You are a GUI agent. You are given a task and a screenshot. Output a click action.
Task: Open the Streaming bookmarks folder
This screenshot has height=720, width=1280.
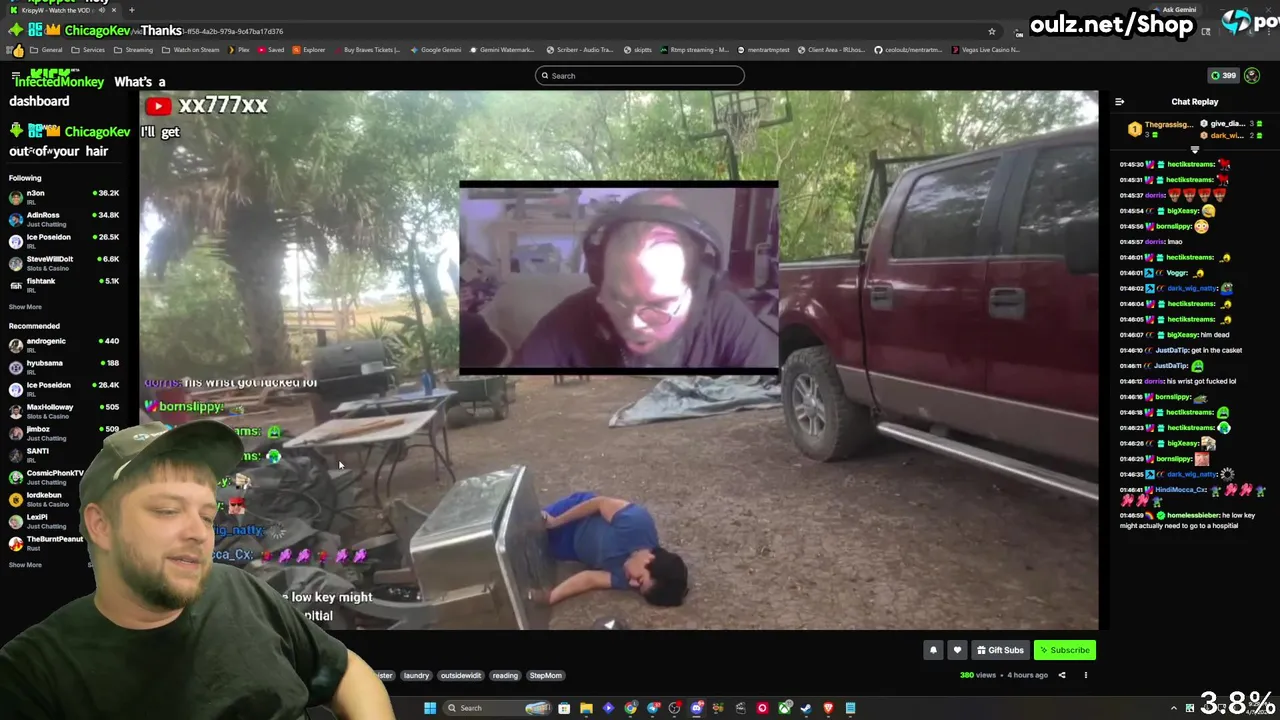click(133, 50)
